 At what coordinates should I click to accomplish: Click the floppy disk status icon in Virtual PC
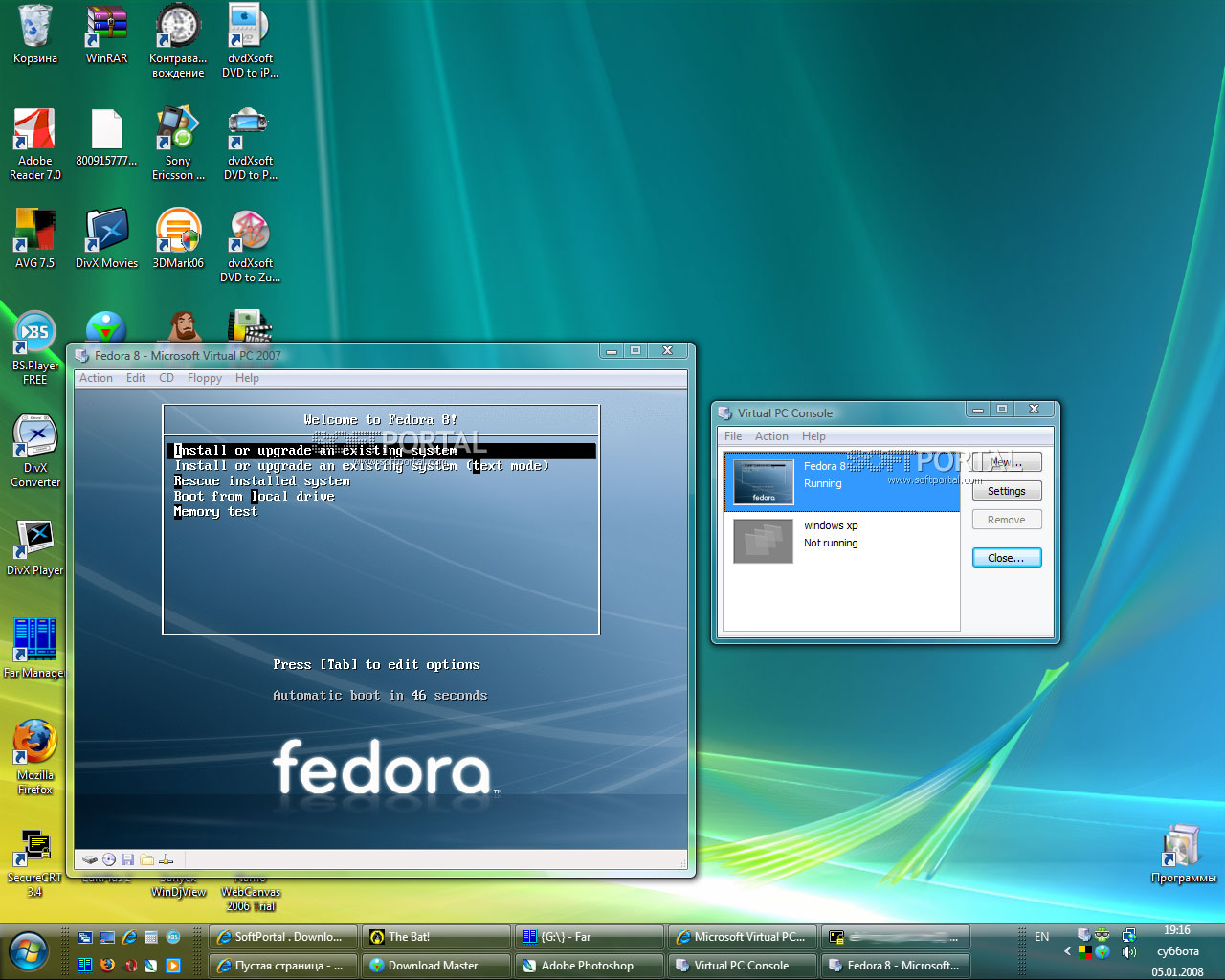point(128,859)
